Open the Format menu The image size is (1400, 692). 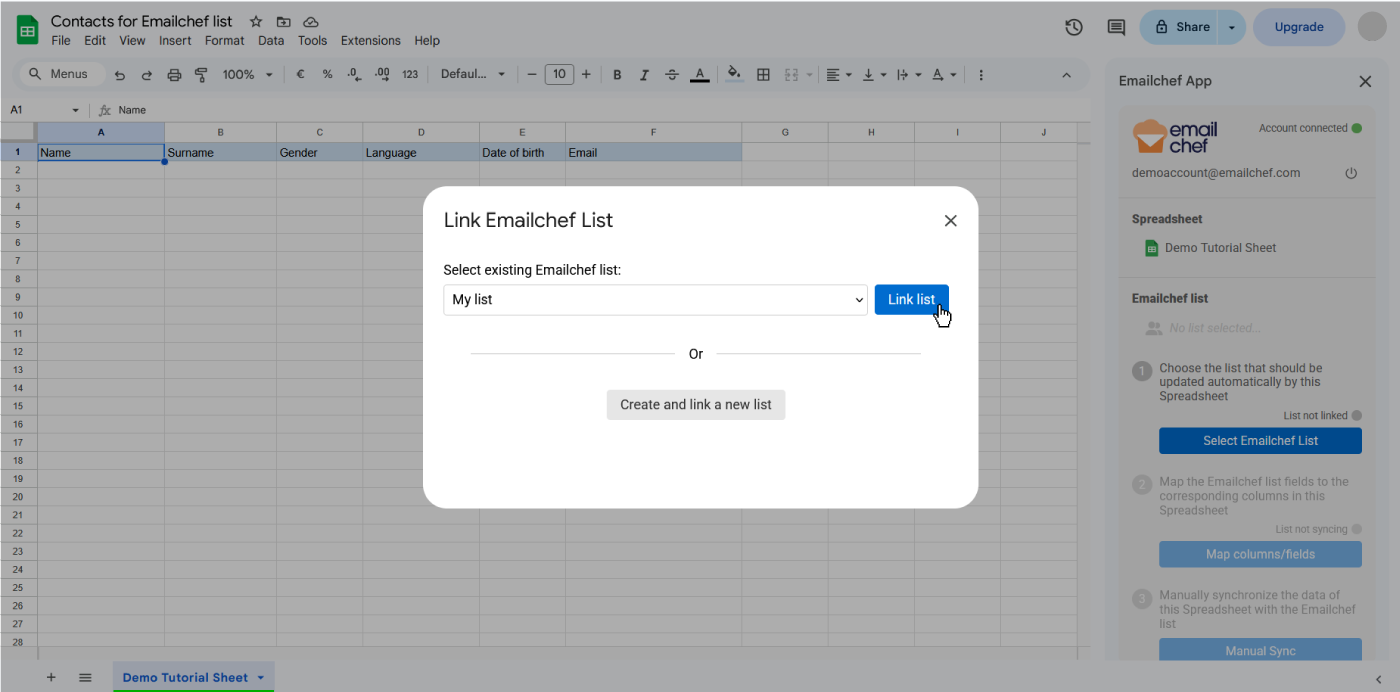point(224,41)
